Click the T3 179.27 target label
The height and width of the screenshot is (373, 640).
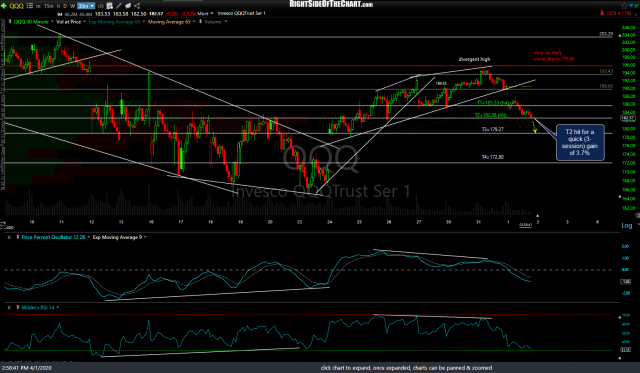click(x=493, y=129)
